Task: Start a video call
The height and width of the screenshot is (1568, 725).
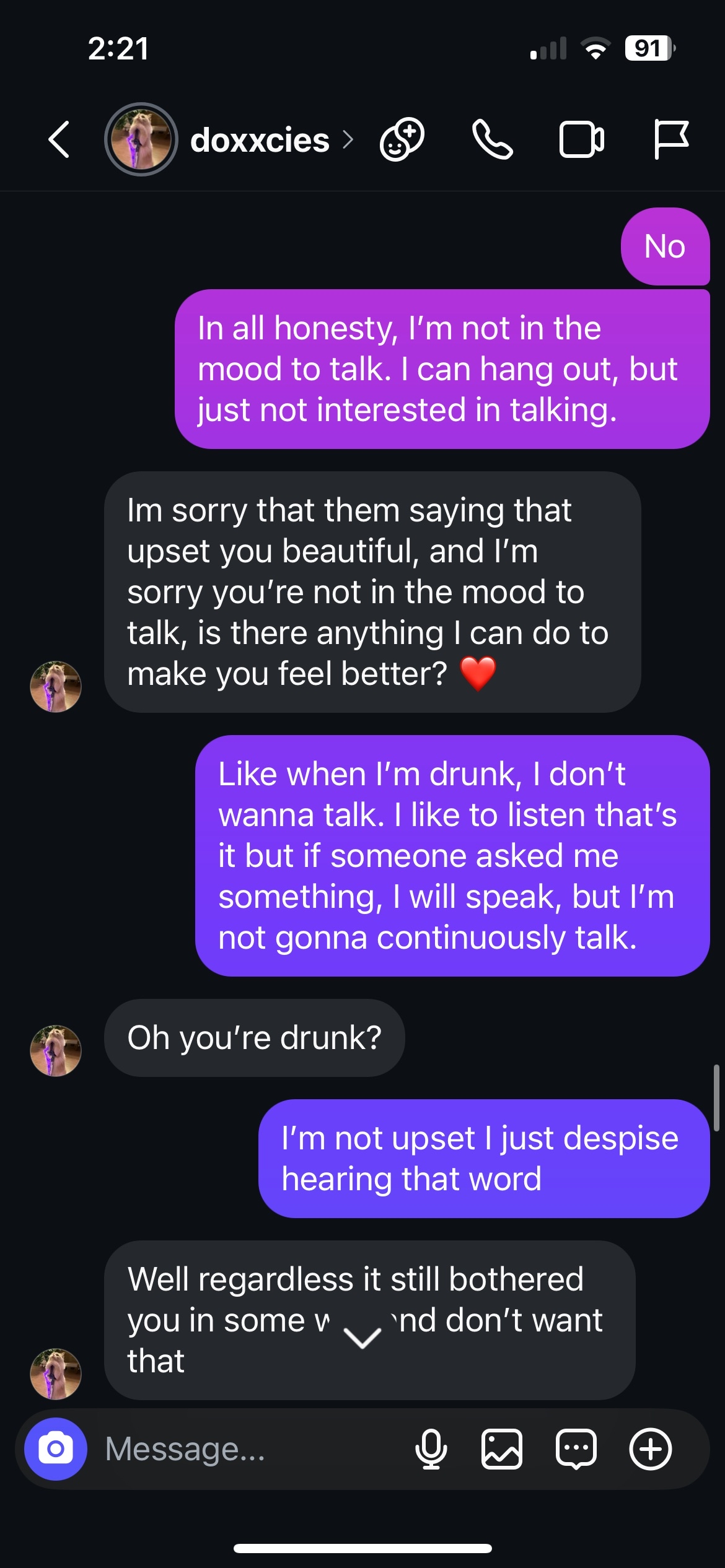Action: pos(581,139)
